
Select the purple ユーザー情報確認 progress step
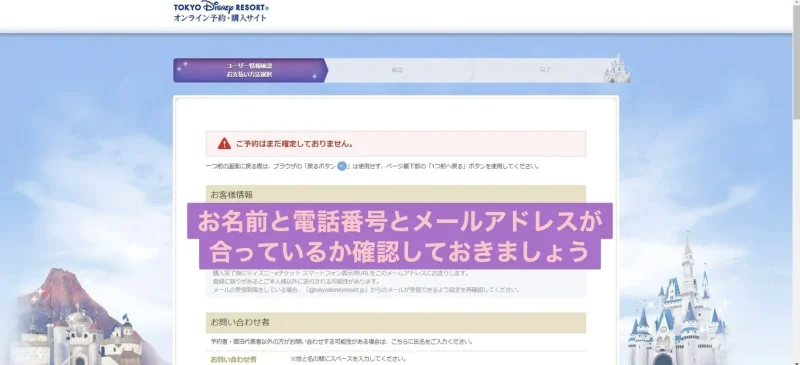click(249, 70)
